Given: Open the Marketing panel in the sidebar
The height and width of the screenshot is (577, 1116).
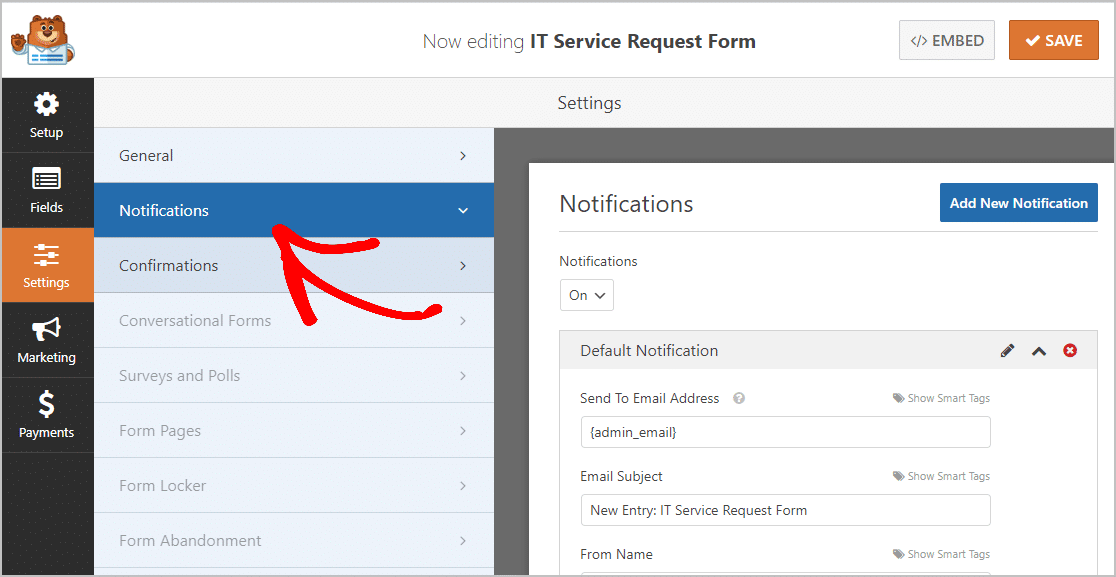Looking at the screenshot, I should tap(46, 340).
